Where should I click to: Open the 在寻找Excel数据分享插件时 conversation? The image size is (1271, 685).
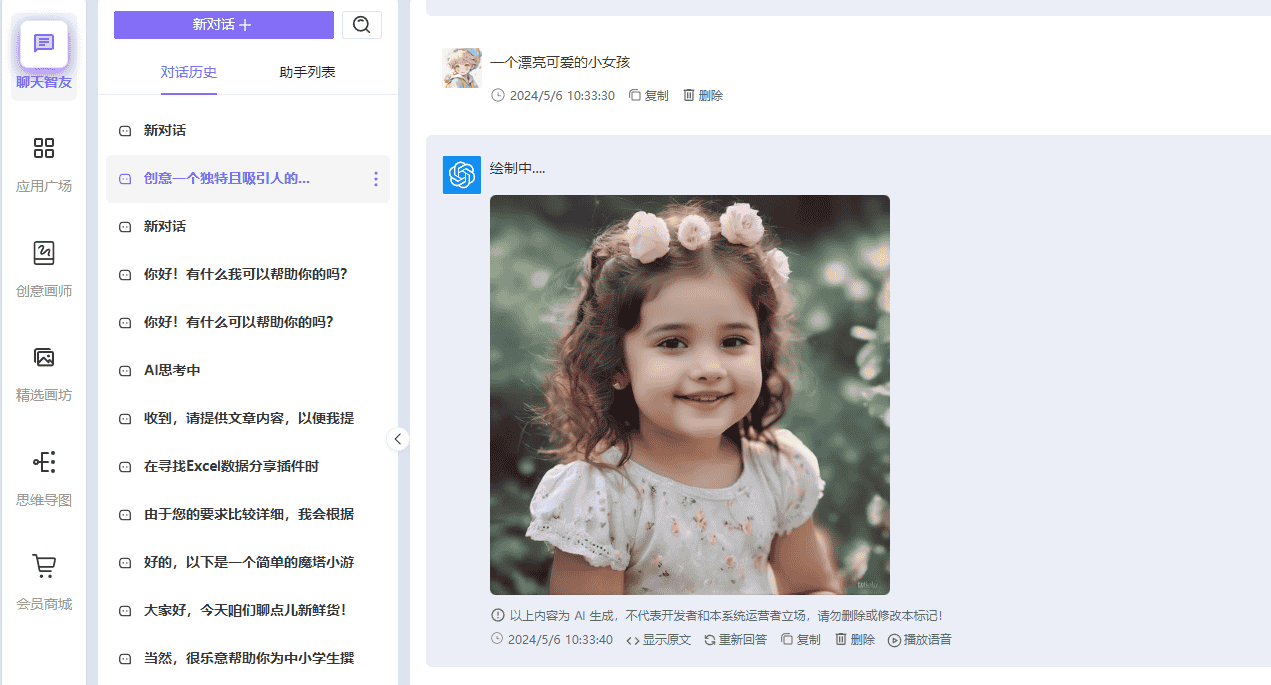(x=230, y=466)
